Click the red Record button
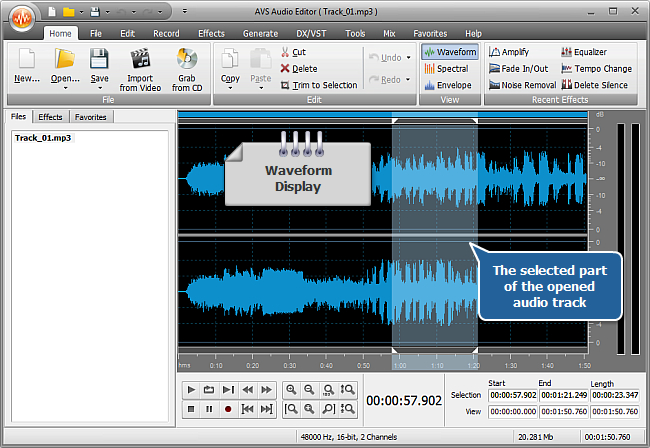The width and height of the screenshot is (650, 448). click(x=228, y=409)
